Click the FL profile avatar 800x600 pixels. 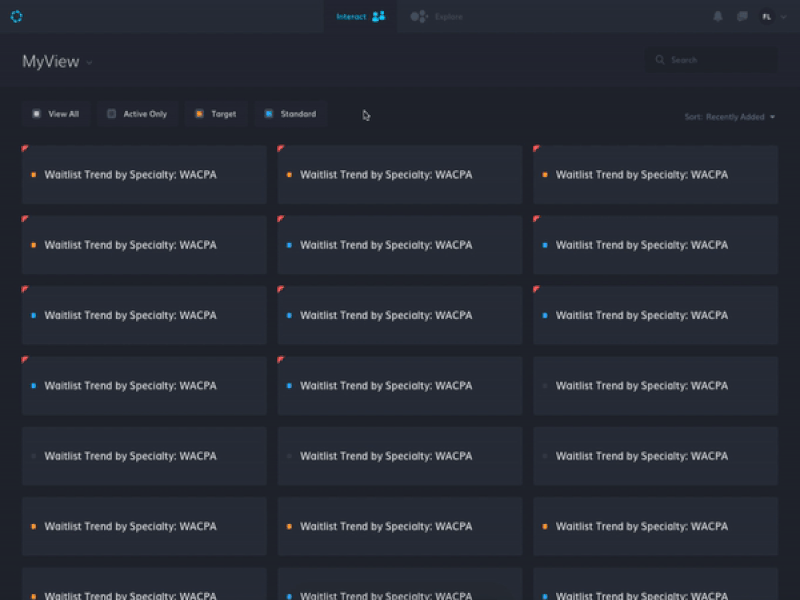coord(767,16)
